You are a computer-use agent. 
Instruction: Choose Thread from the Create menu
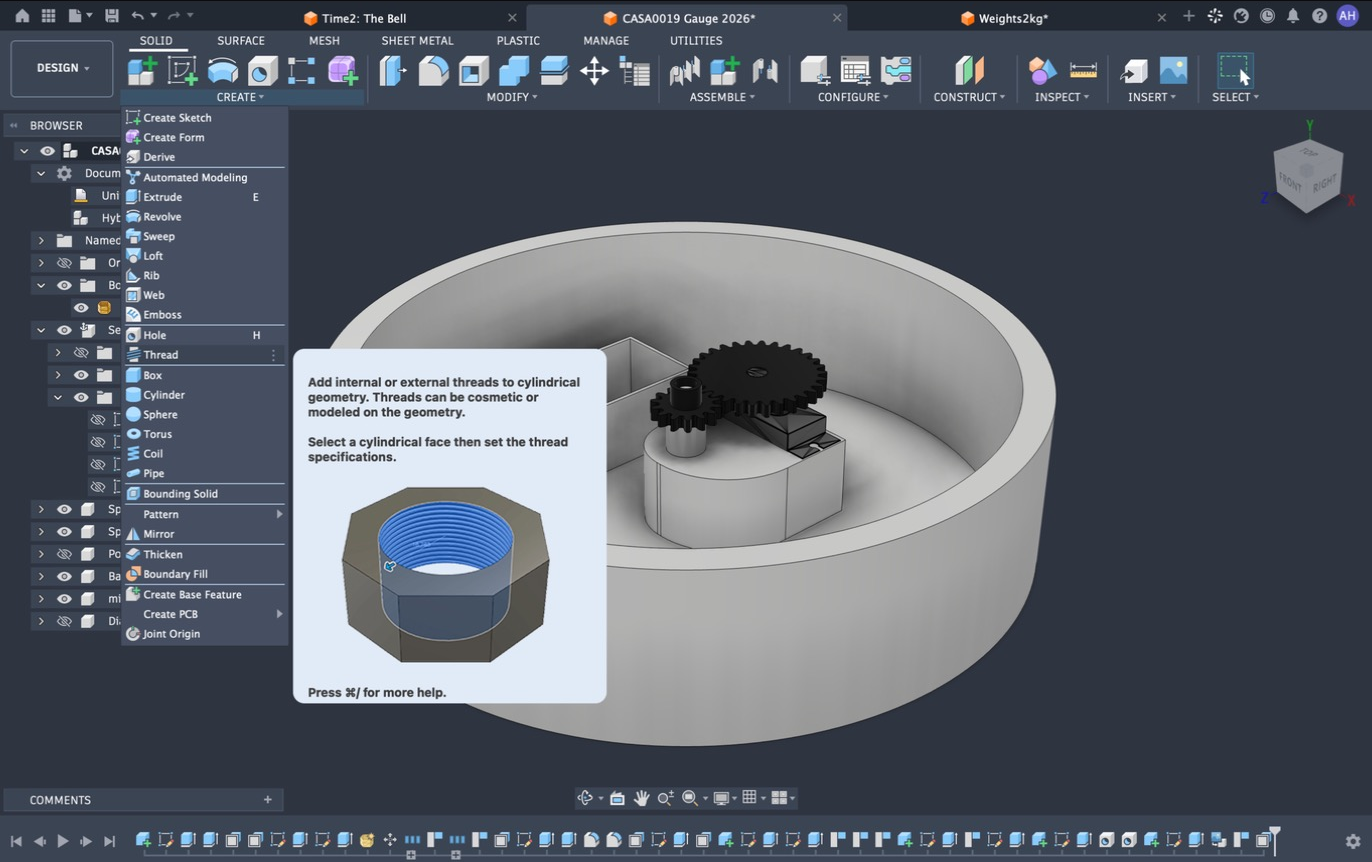point(204,355)
